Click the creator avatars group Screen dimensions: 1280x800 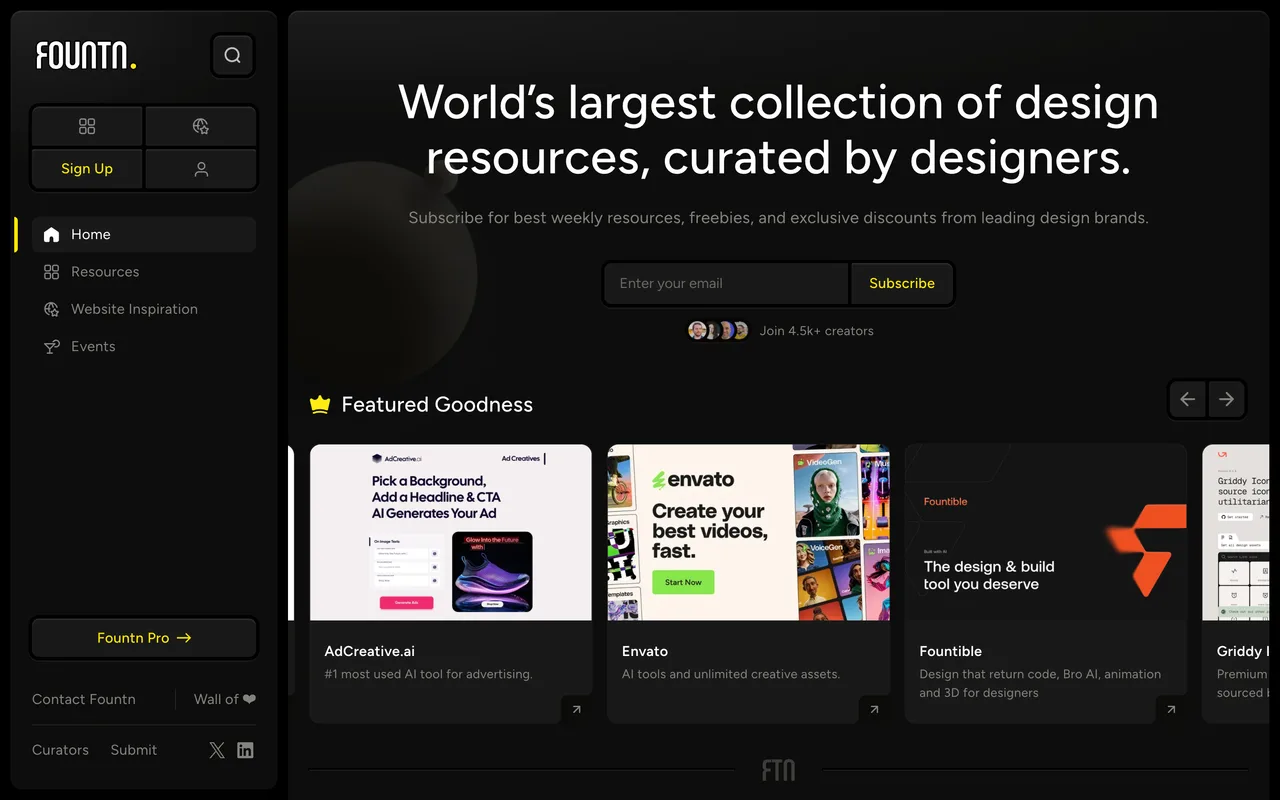coord(719,330)
